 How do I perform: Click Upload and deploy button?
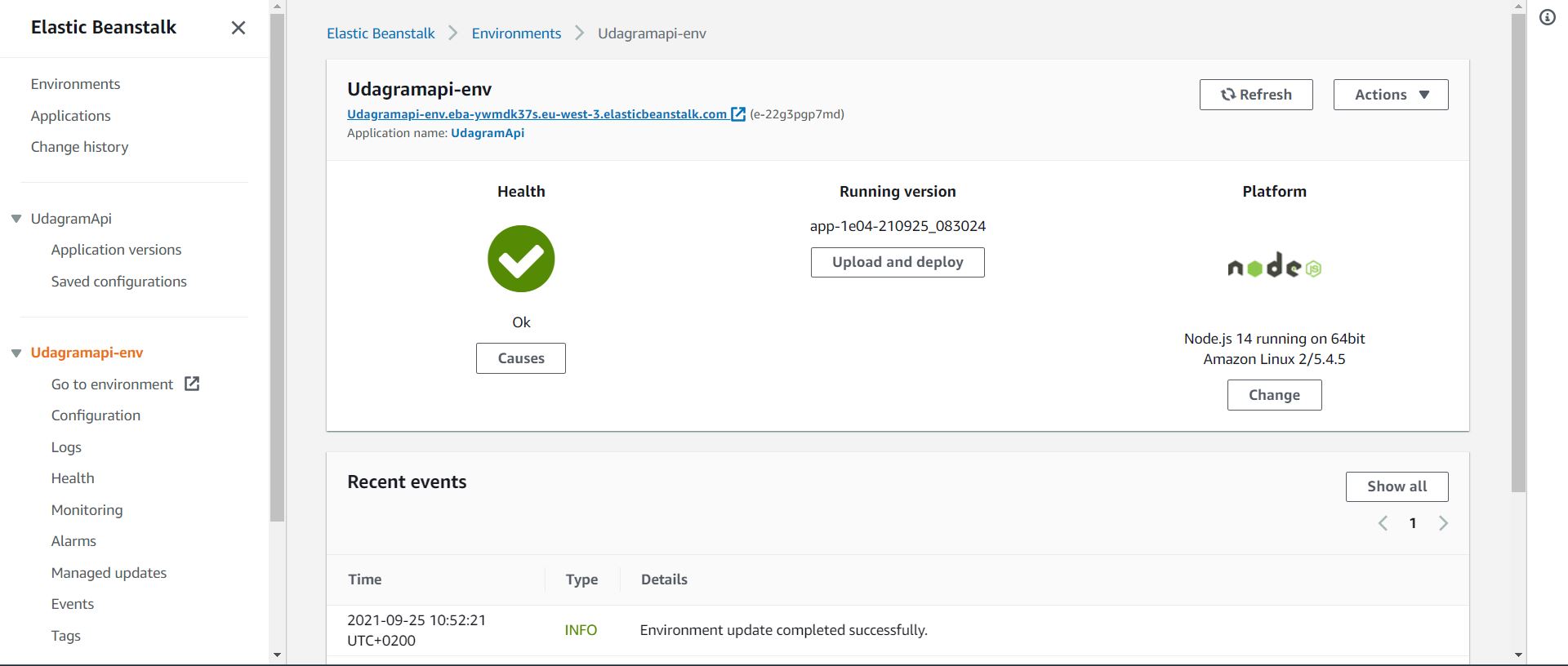898,262
